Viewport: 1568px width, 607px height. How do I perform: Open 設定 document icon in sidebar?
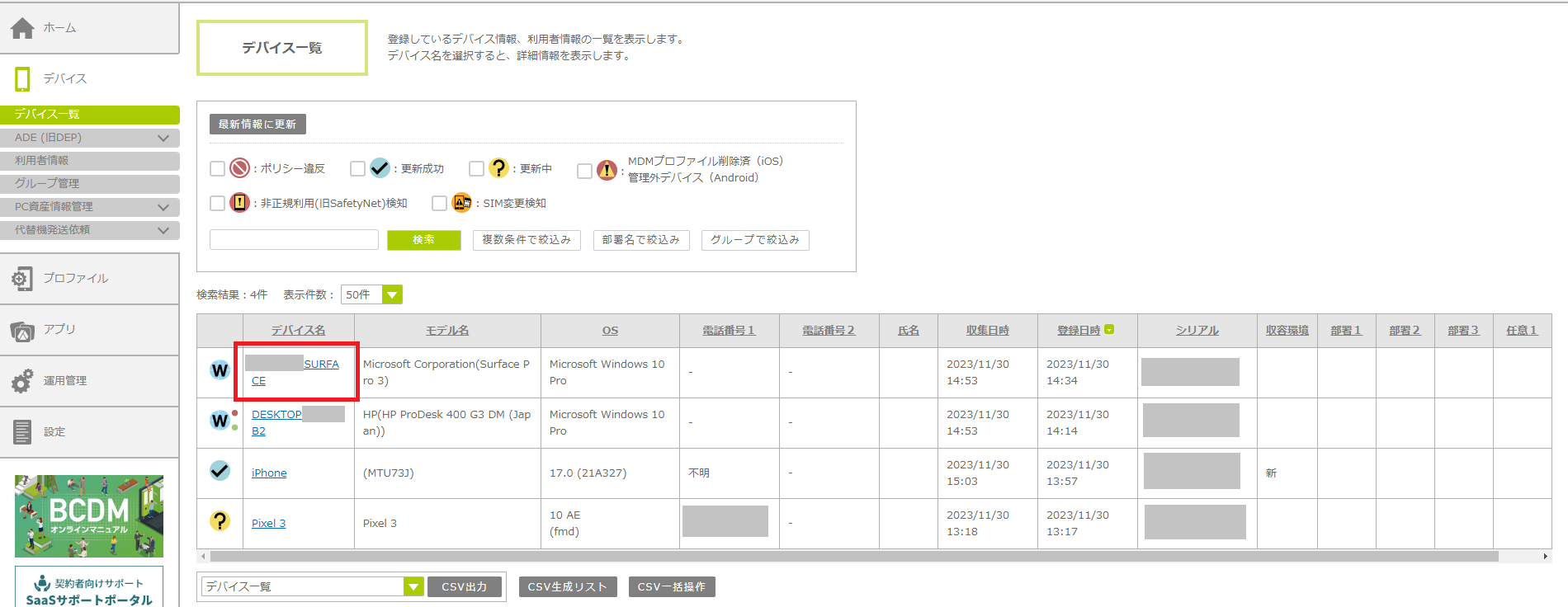pyautogui.click(x=22, y=431)
